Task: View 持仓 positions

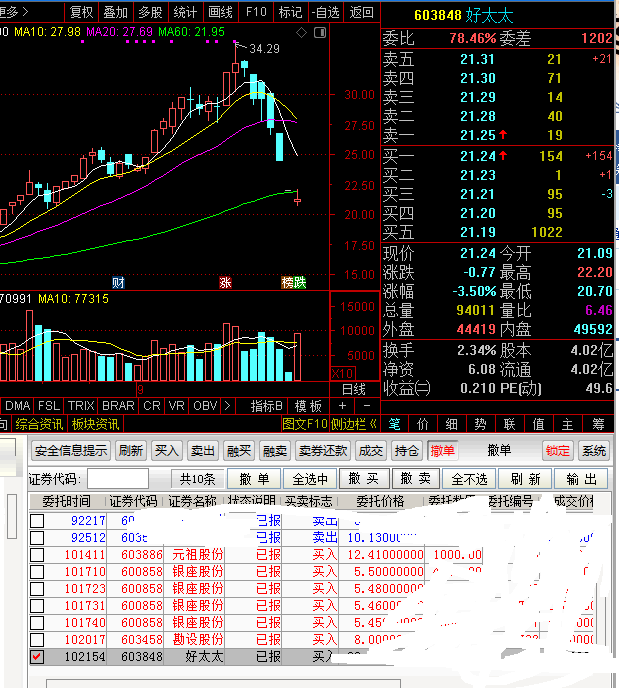Action: (x=407, y=451)
